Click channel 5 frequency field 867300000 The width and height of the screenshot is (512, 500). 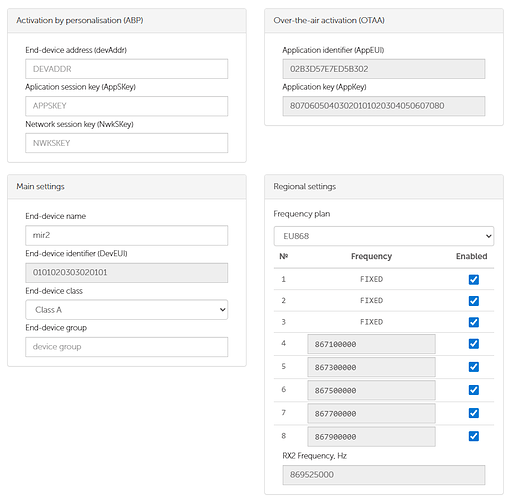pyautogui.click(x=371, y=367)
